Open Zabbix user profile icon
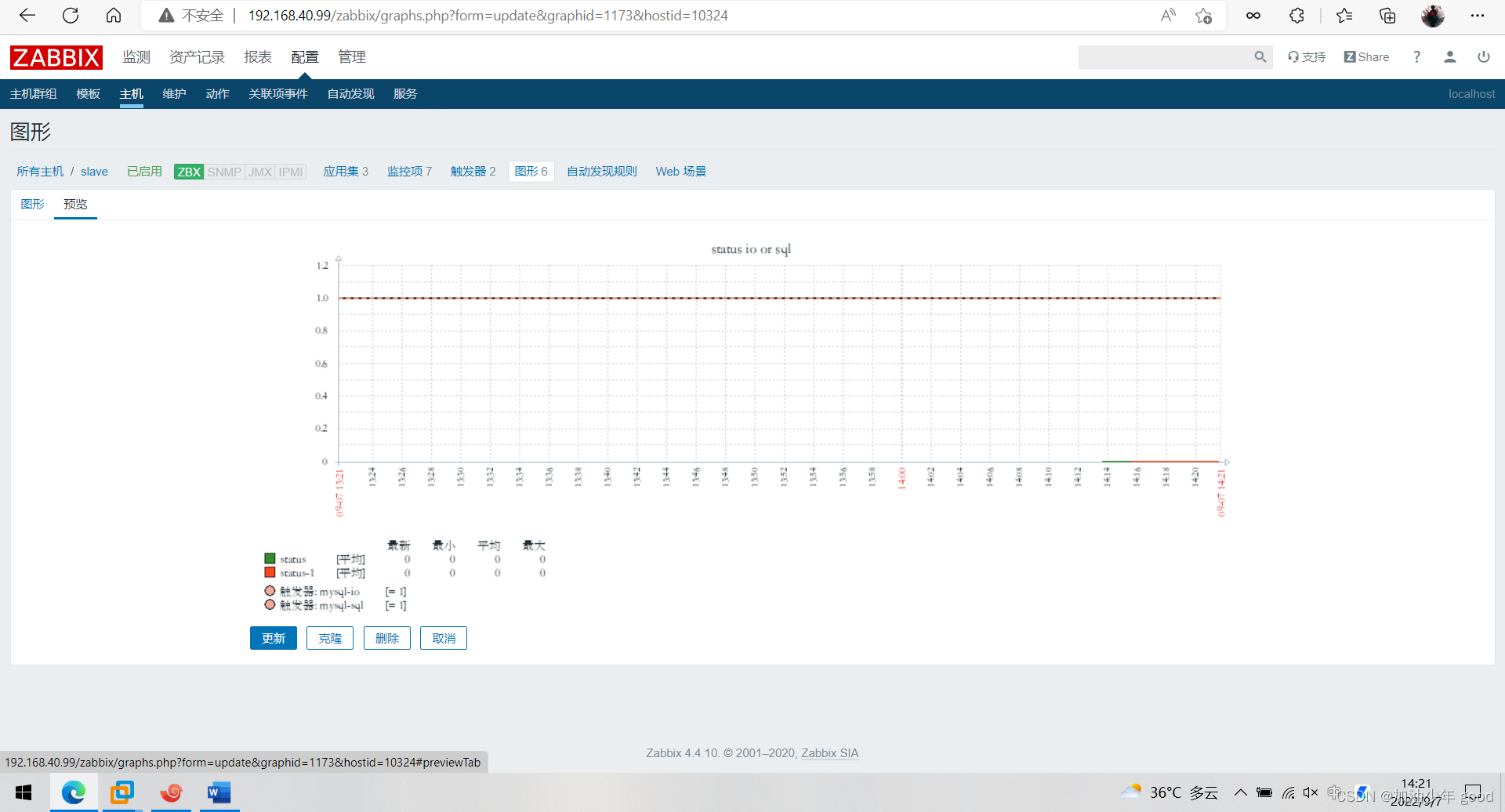This screenshot has width=1505, height=812. tap(1450, 56)
